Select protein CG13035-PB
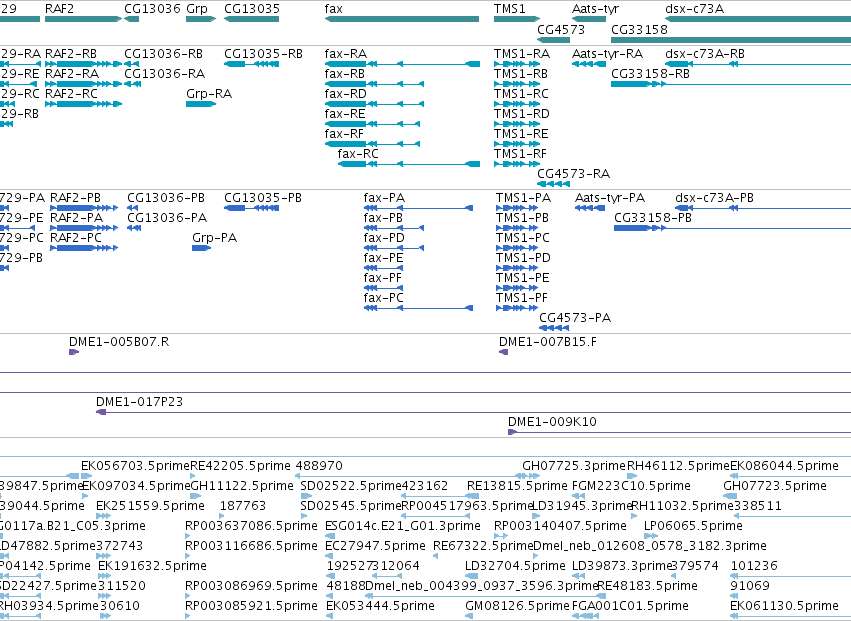Viewport: 851px width, 621px height. point(263,198)
